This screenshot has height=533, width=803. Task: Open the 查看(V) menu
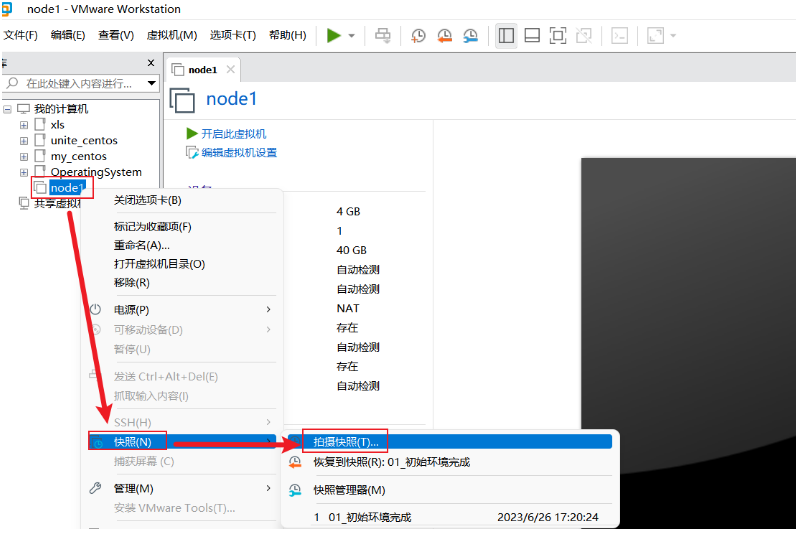pos(116,35)
